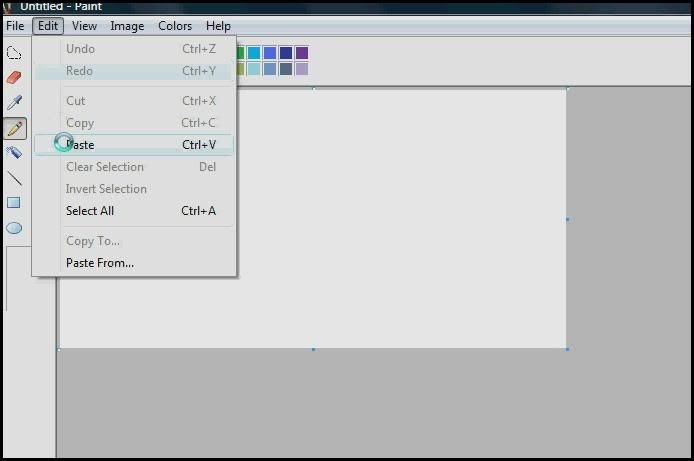Screen dimensions: 694x461
Task: Pick the dark navy blue swatch
Action: click(286, 53)
